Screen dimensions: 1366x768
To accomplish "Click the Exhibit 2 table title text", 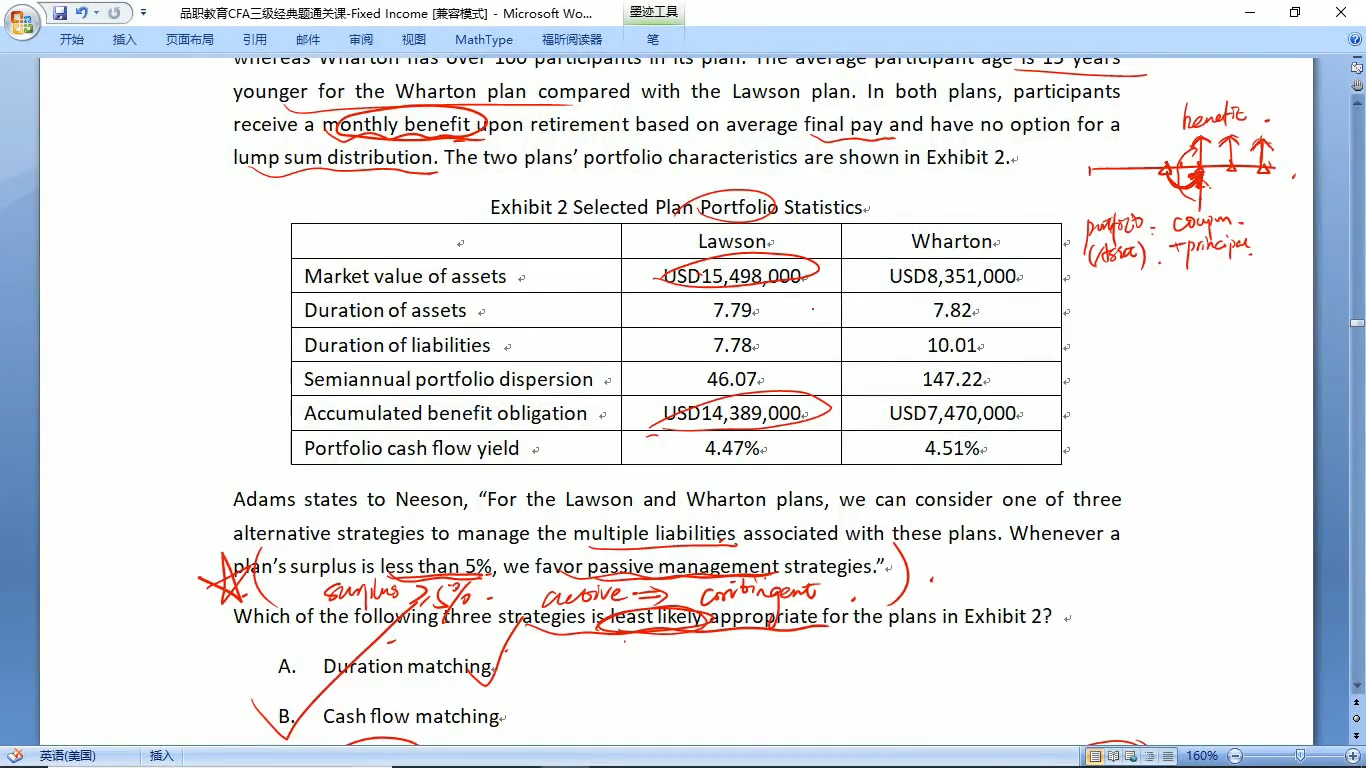I will coord(676,208).
